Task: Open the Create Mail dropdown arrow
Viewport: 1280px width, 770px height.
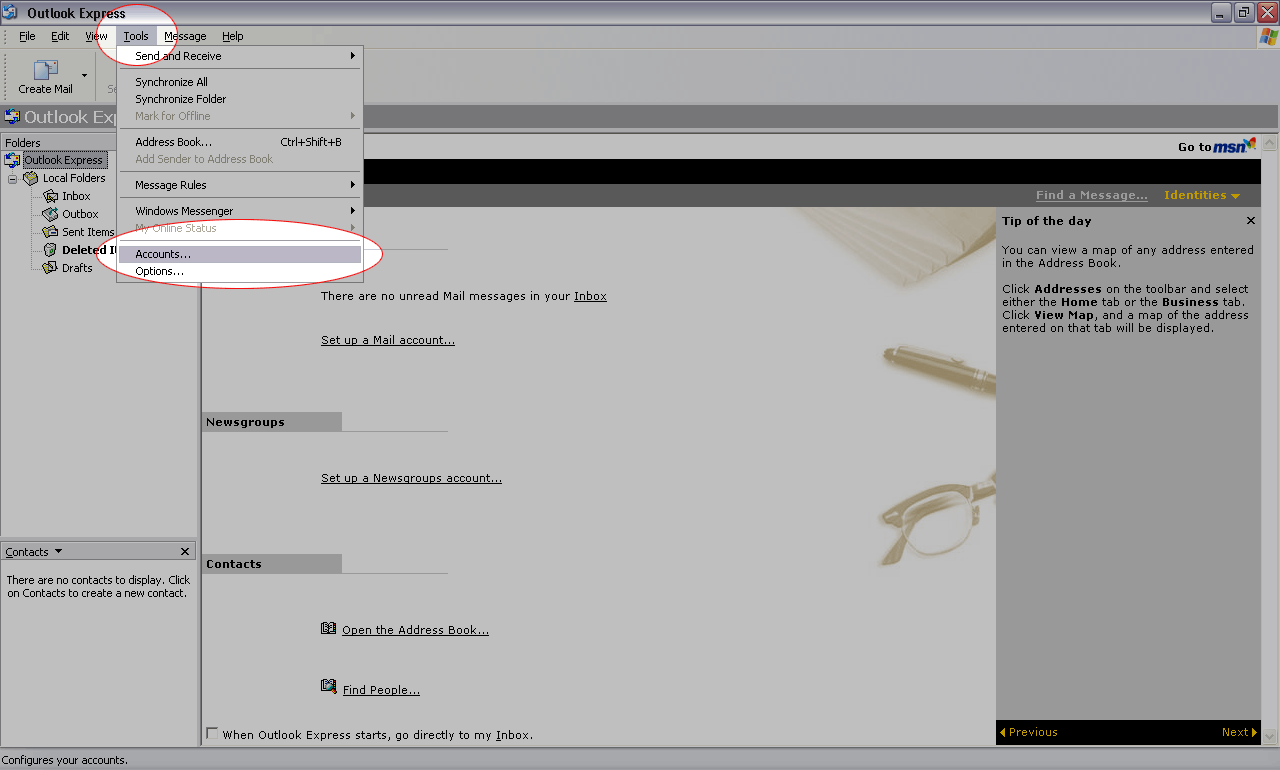Action: 84,75
